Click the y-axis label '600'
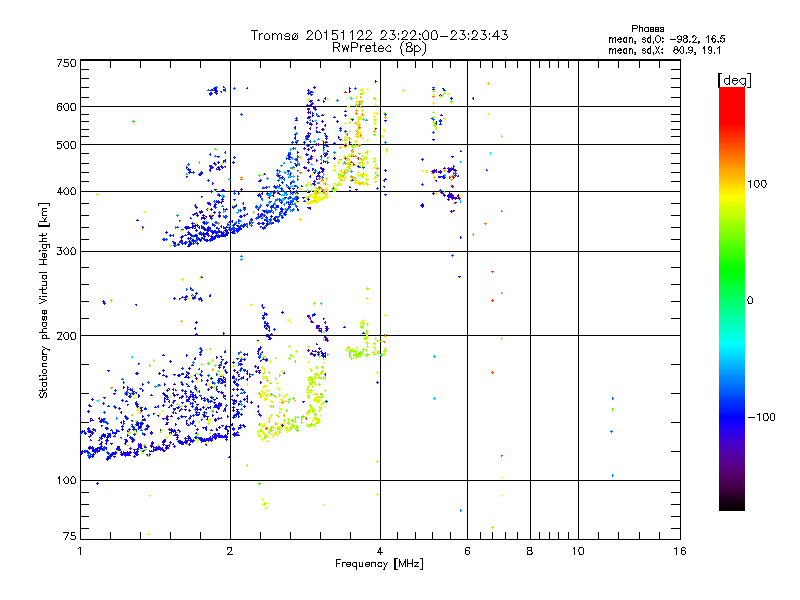Screen dimensions: 800x600 coord(66,107)
